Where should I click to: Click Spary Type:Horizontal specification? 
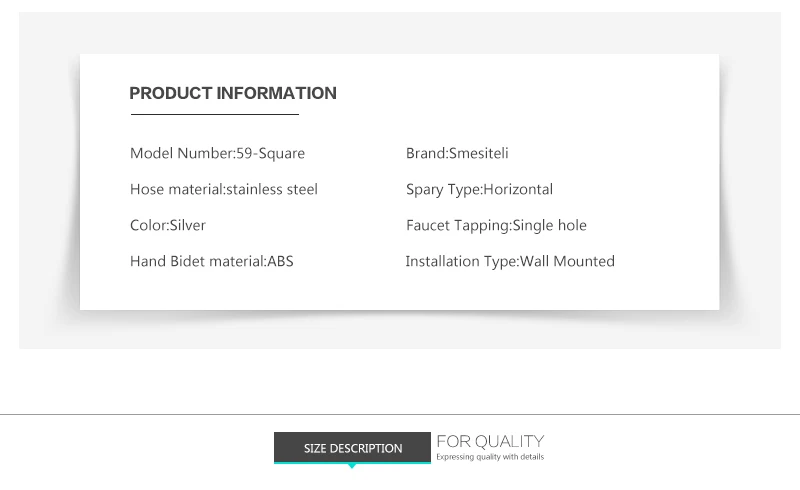[480, 190]
